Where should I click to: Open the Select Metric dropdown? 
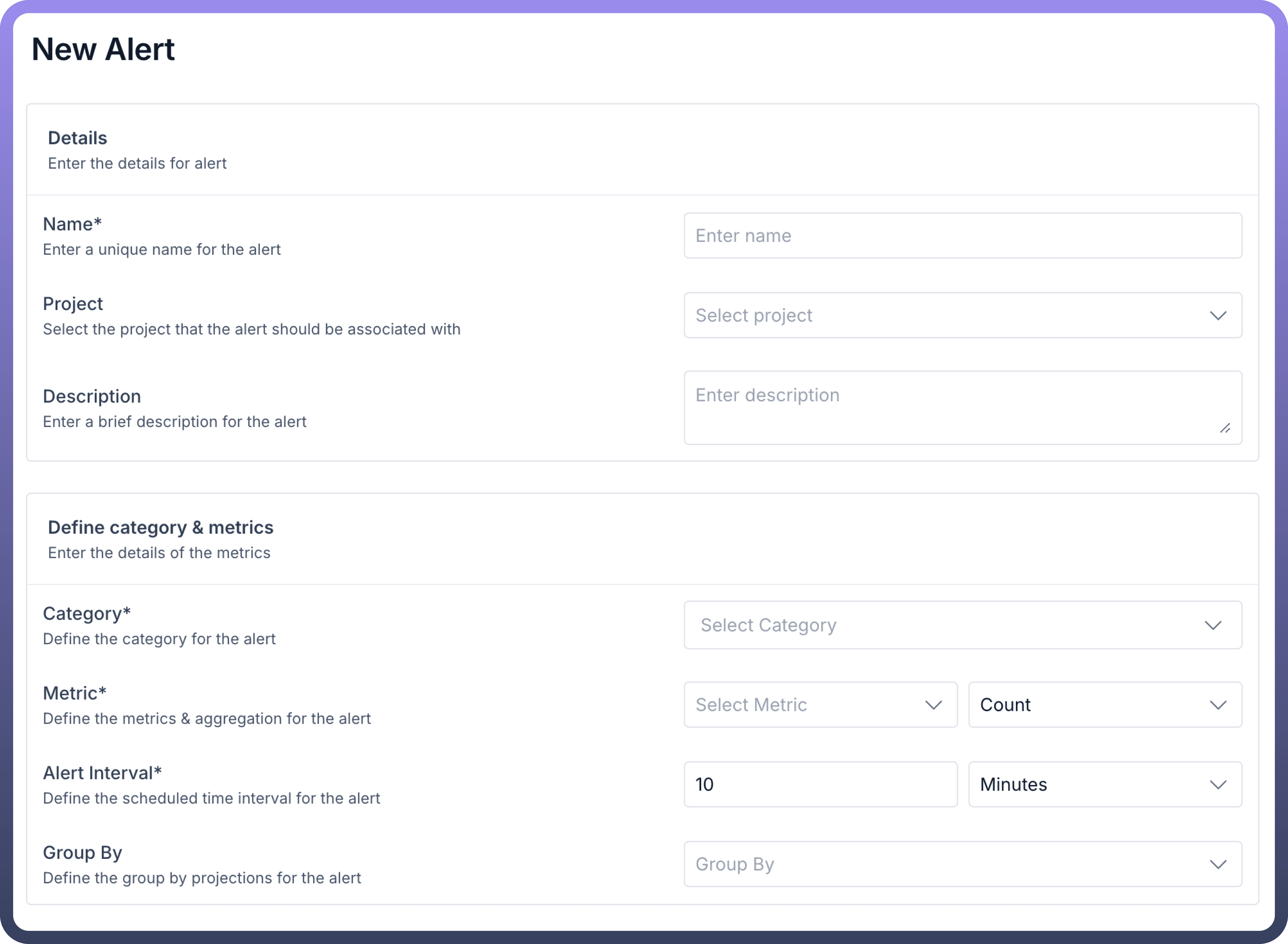pyautogui.click(x=805, y=705)
